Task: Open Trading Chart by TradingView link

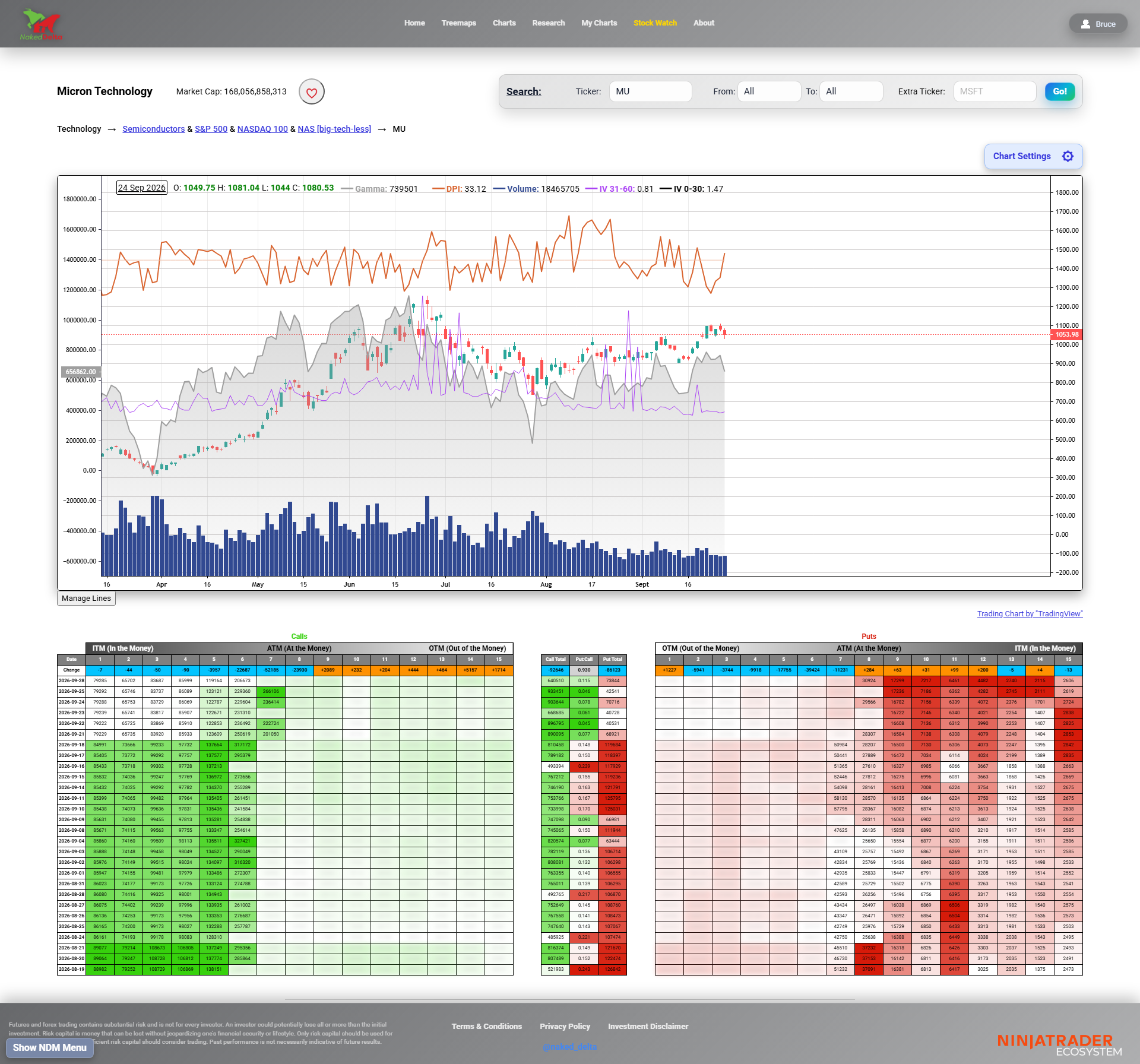Action: 1030,614
